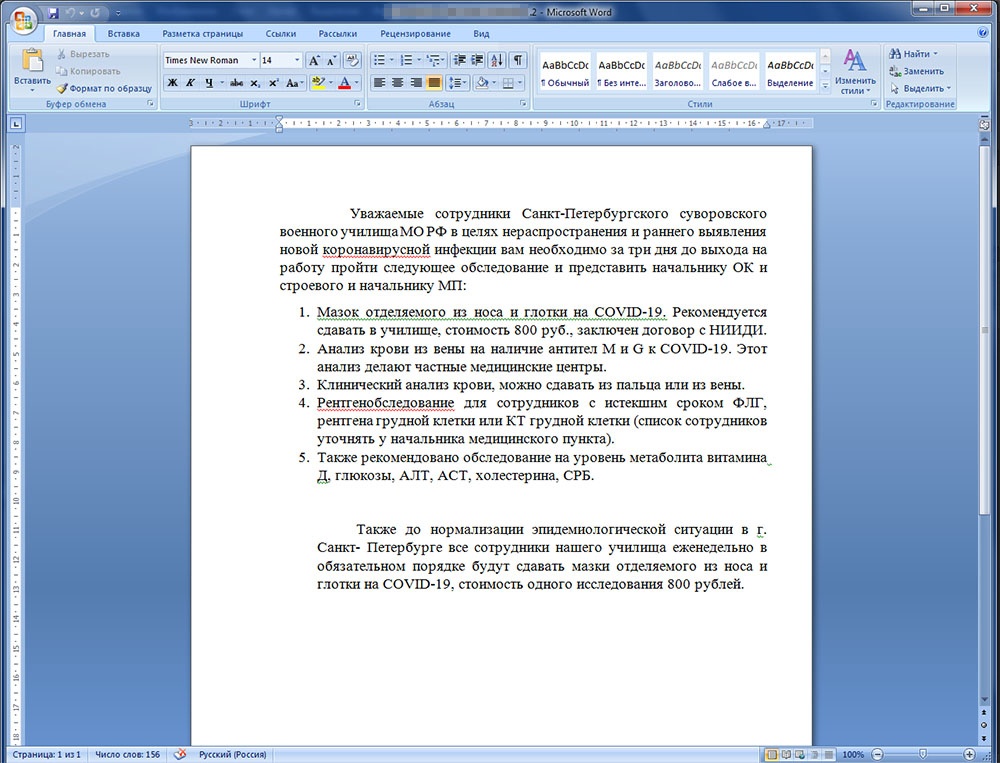Switch to the Ссылки tab

[x=281, y=34]
